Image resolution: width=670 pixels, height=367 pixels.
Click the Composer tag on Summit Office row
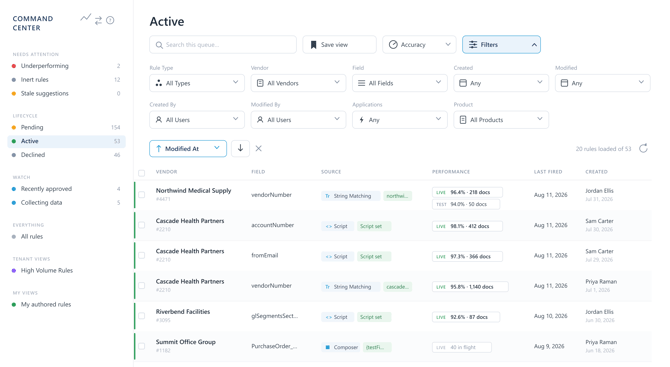(x=342, y=347)
